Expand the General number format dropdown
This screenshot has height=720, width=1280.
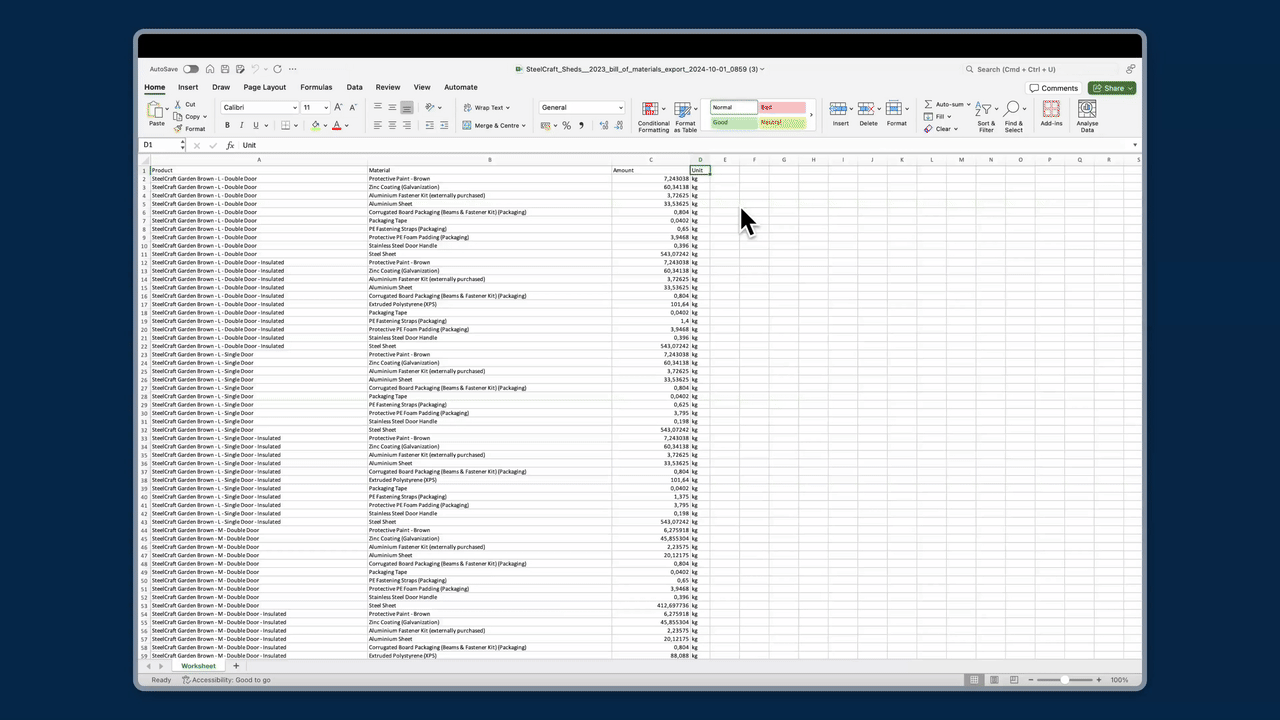click(x=620, y=107)
